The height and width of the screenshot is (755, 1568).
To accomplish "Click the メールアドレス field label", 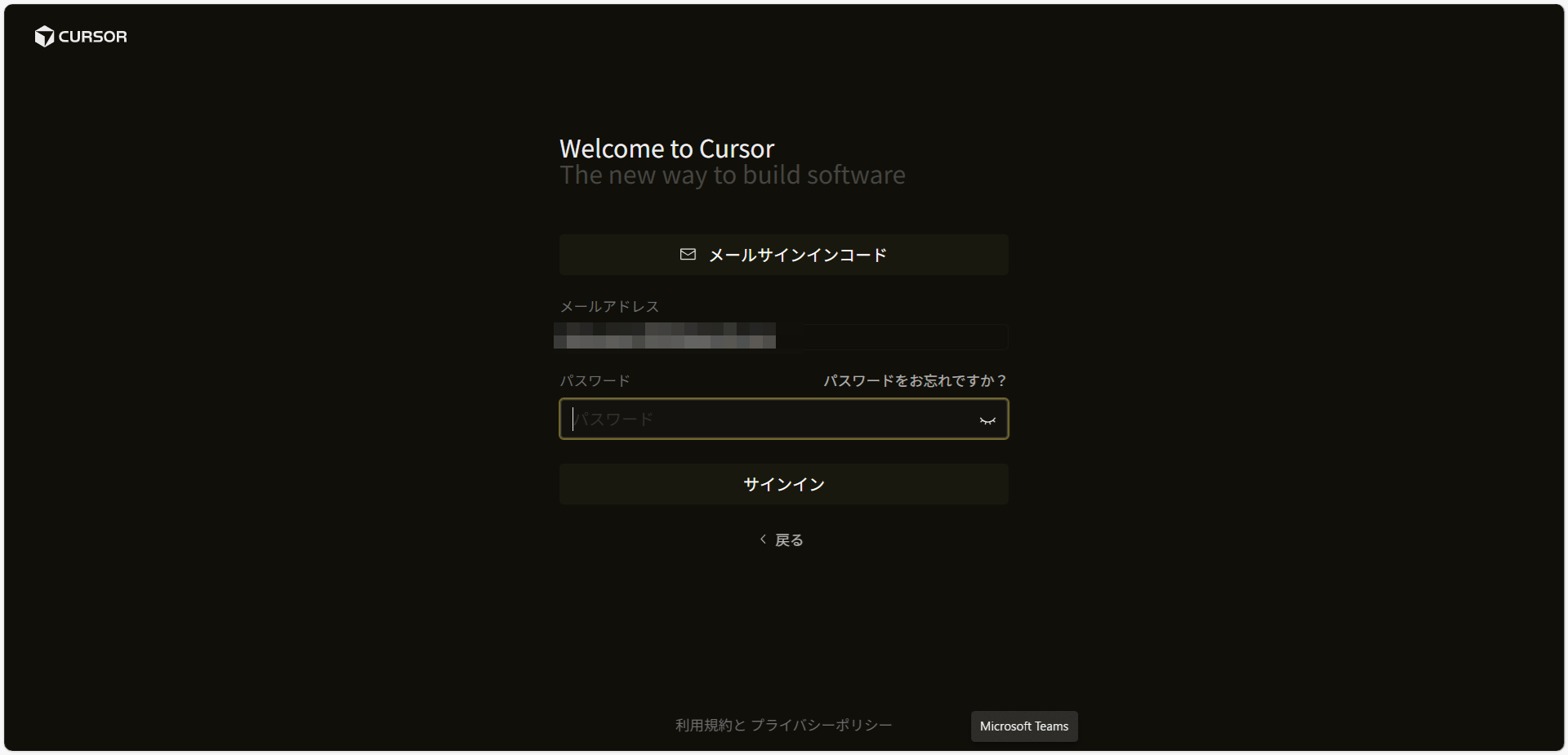I will (609, 306).
